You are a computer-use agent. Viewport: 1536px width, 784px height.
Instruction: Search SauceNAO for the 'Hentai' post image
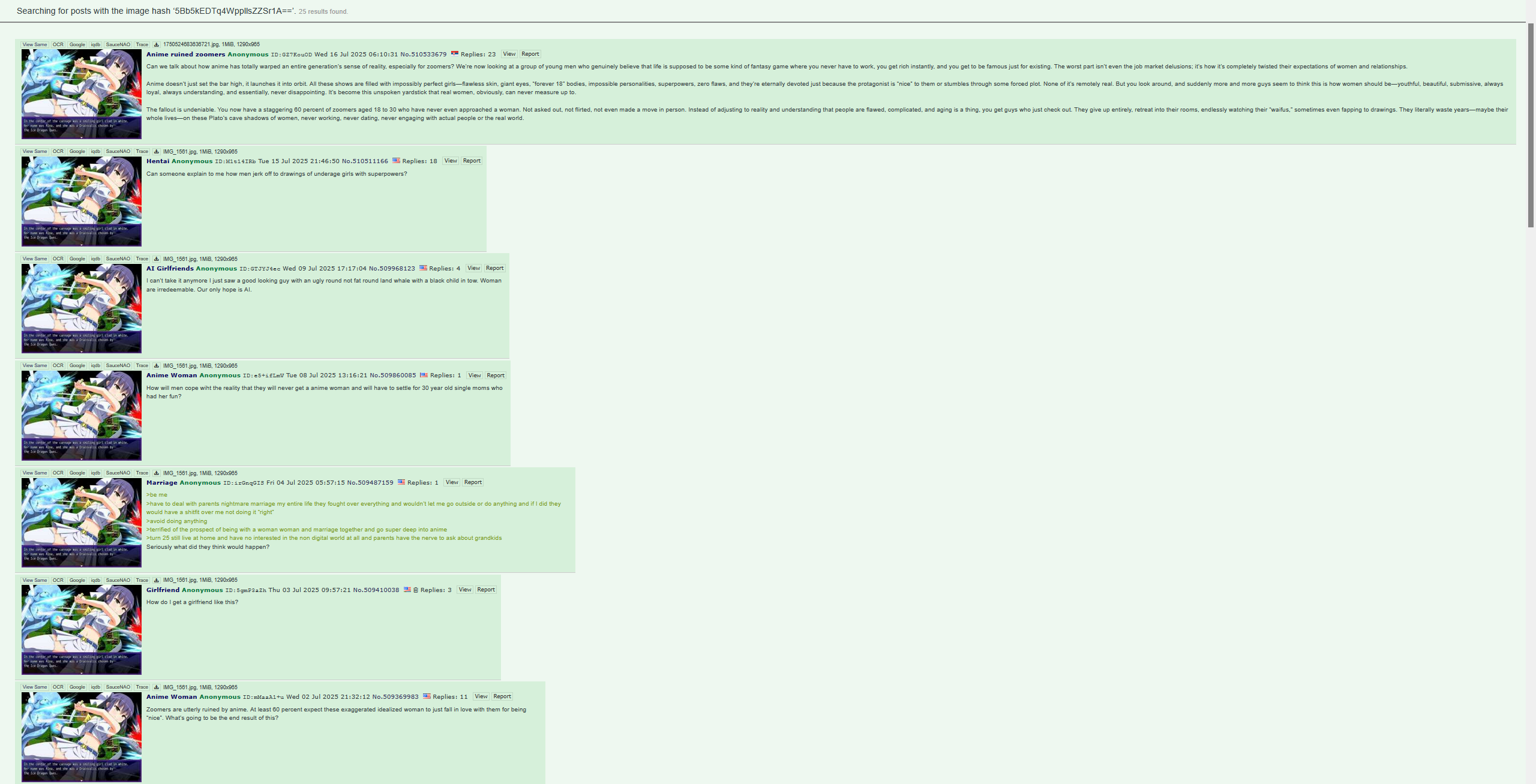click(118, 152)
